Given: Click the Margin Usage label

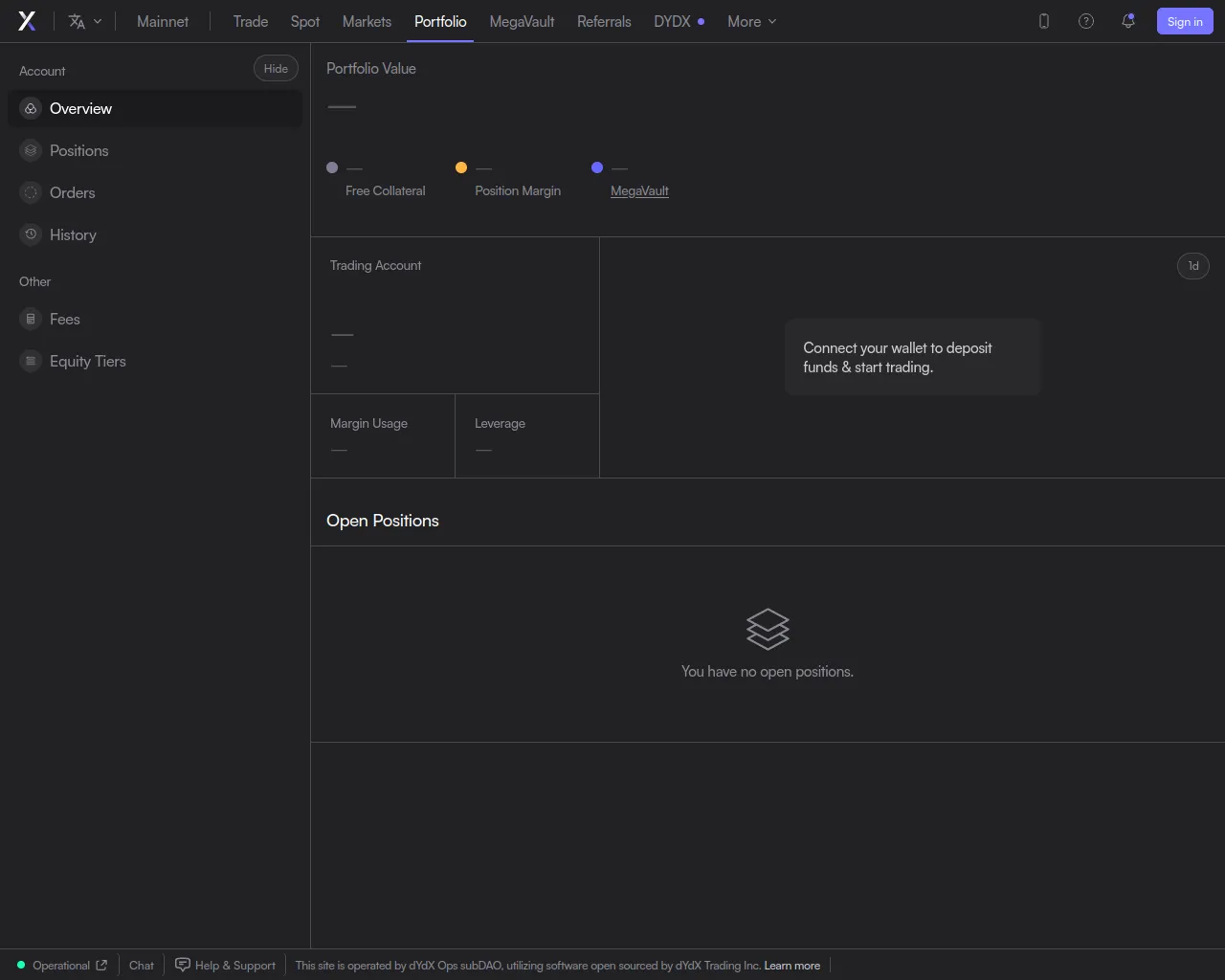Looking at the screenshot, I should (x=368, y=423).
